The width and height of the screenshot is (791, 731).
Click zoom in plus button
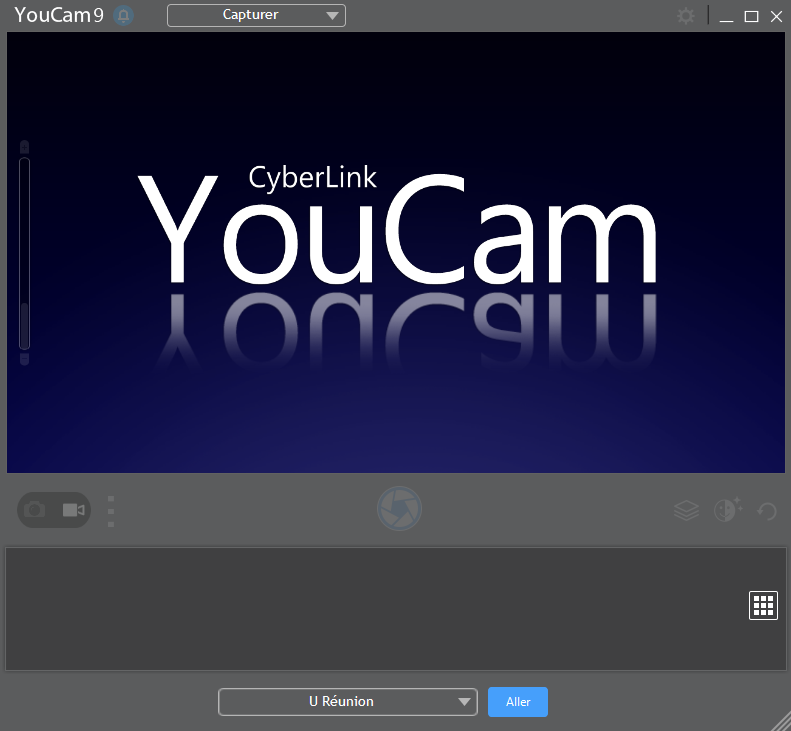coord(24,147)
